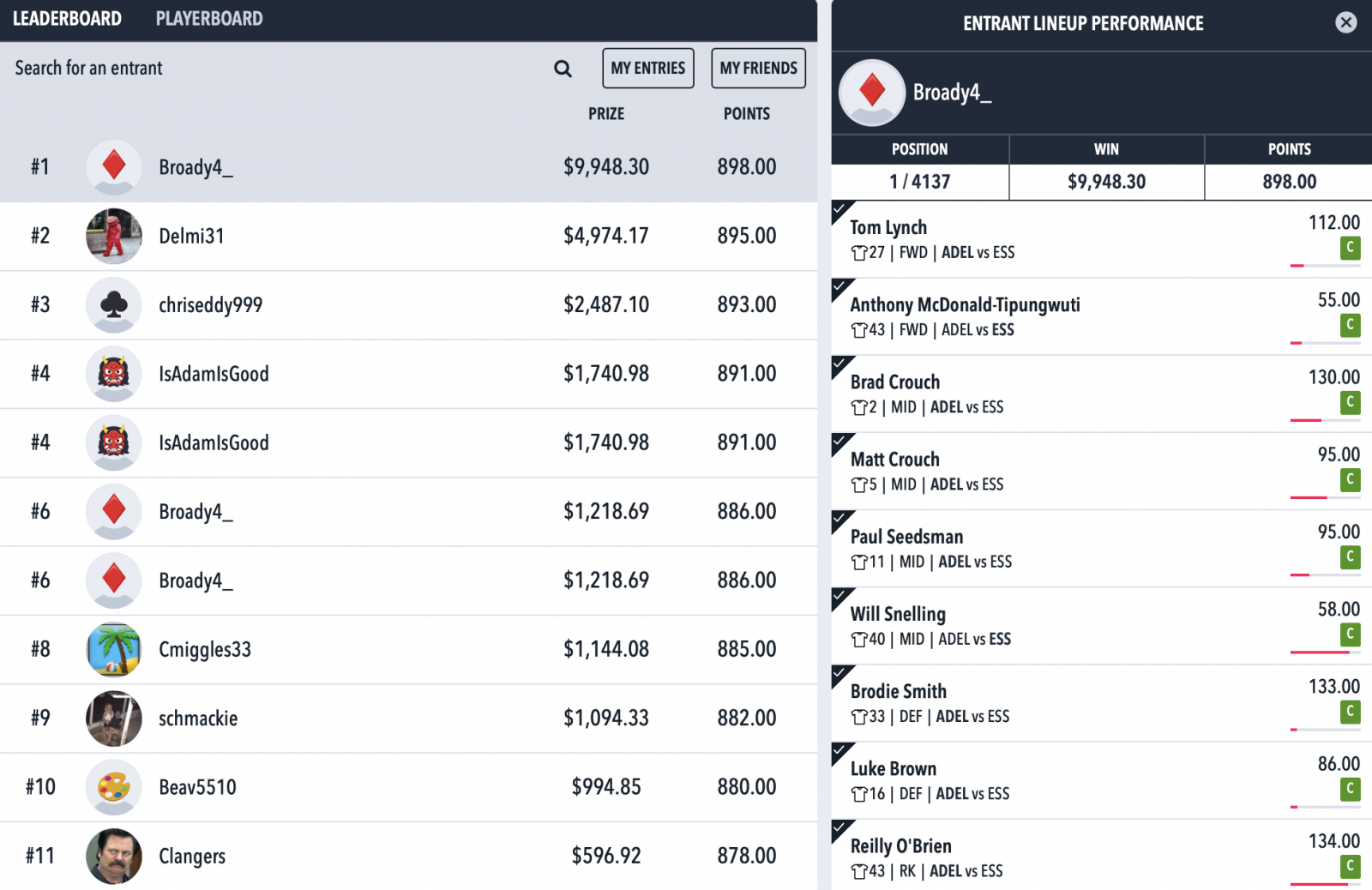Close the Entrant Lineup Performance panel
1372x890 pixels.
(1346, 22)
